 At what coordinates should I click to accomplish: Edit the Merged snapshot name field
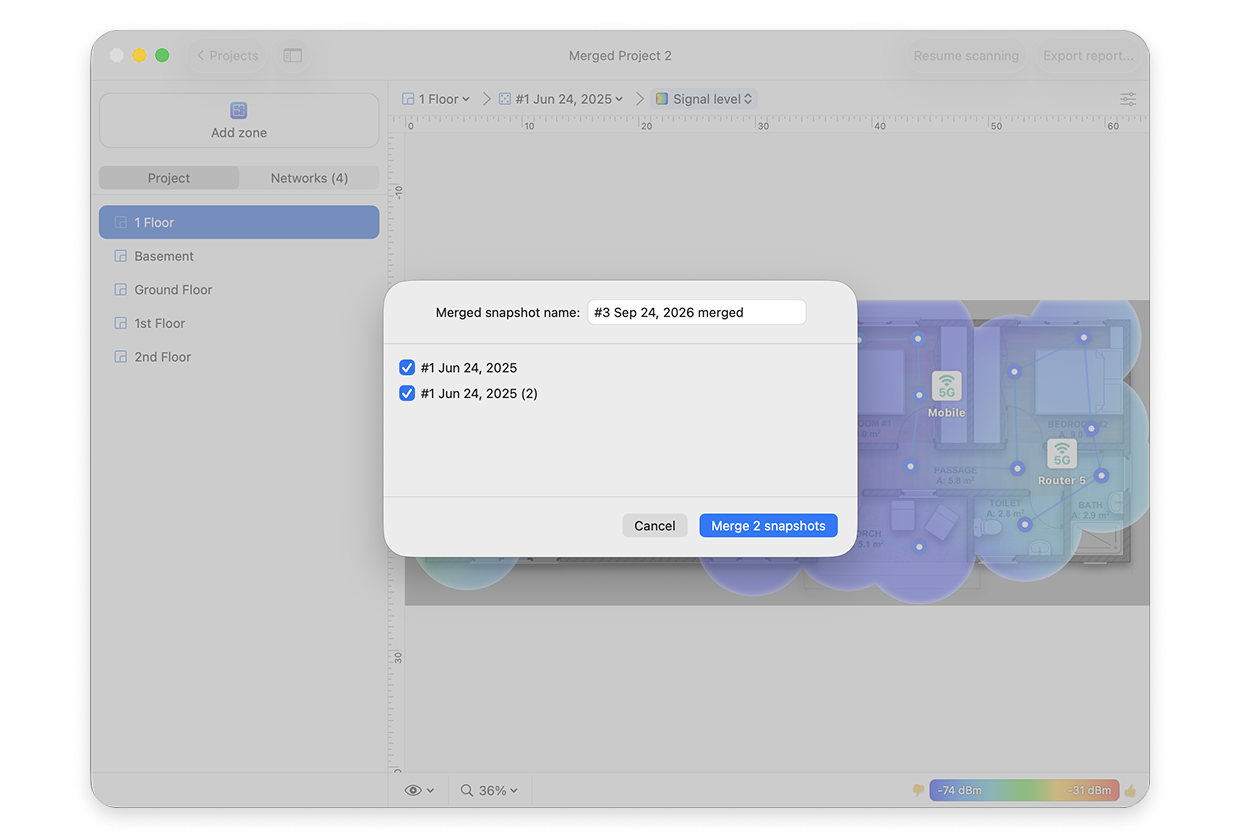[697, 312]
